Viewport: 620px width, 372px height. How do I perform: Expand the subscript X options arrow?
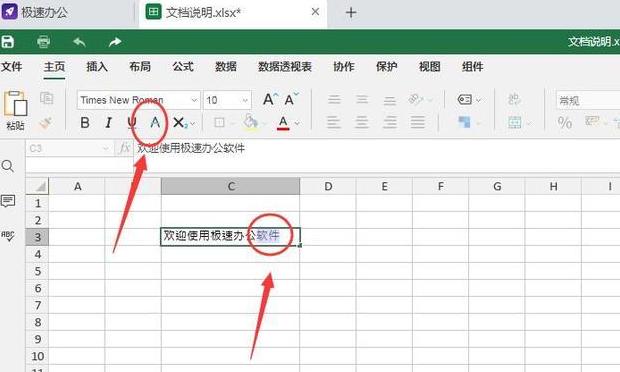[193, 124]
